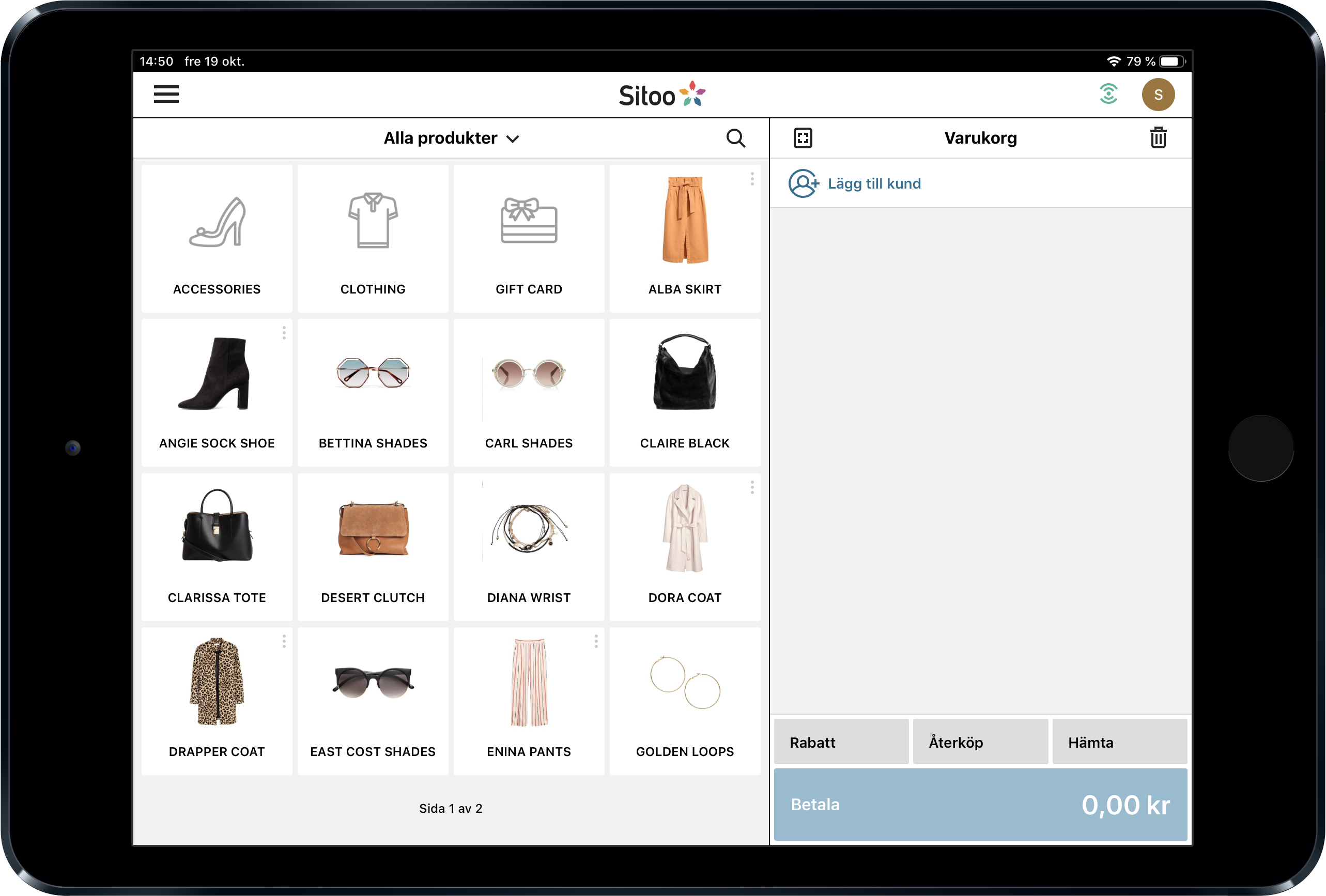Add Carl Shades to cart
The image size is (1326, 896).
[528, 393]
